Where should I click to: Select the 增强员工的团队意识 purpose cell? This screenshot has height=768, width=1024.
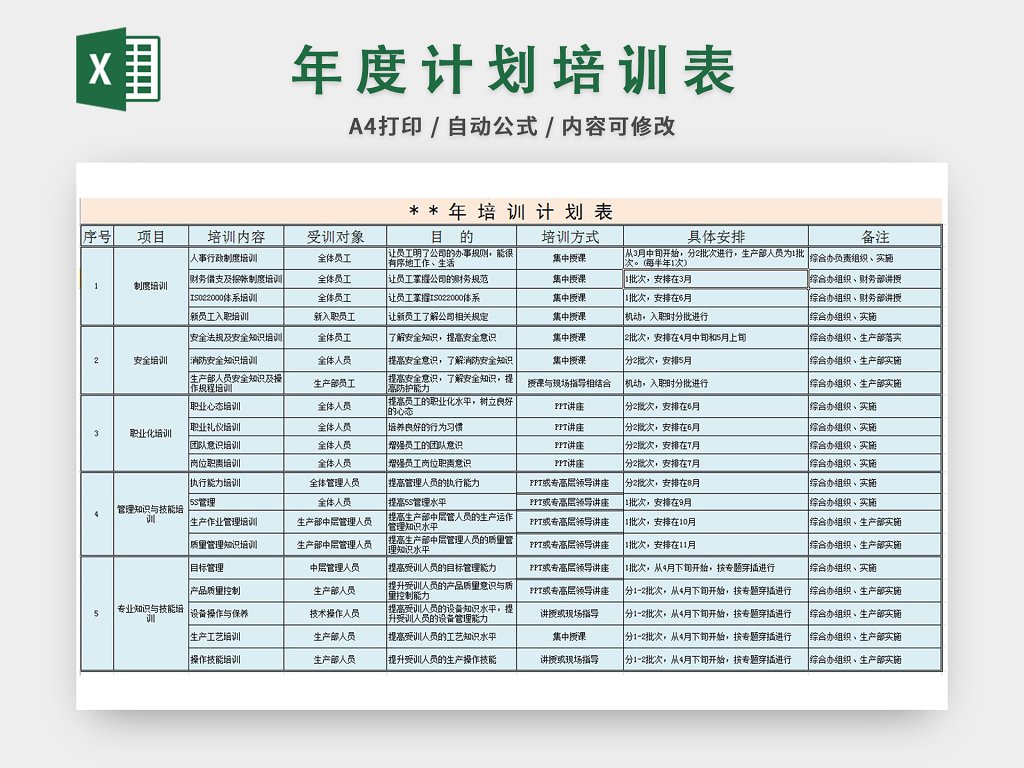[x=451, y=445]
